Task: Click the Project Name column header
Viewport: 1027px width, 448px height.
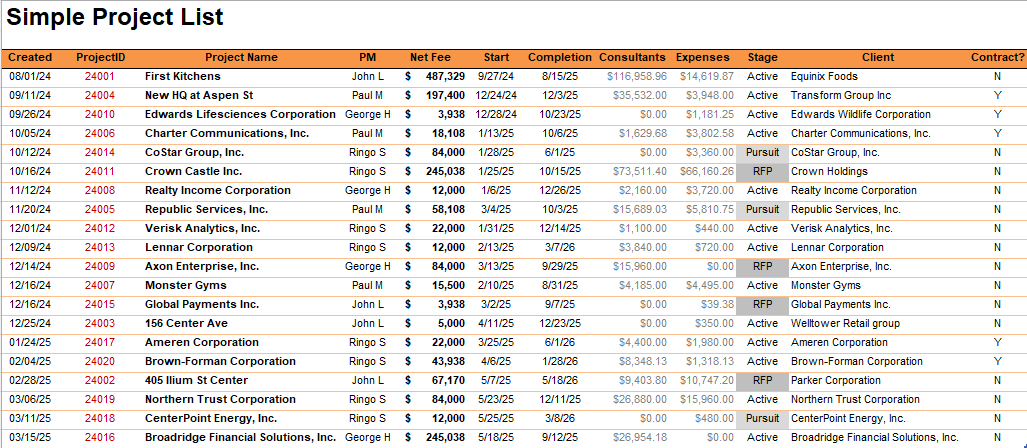Action: pyautogui.click(x=241, y=58)
